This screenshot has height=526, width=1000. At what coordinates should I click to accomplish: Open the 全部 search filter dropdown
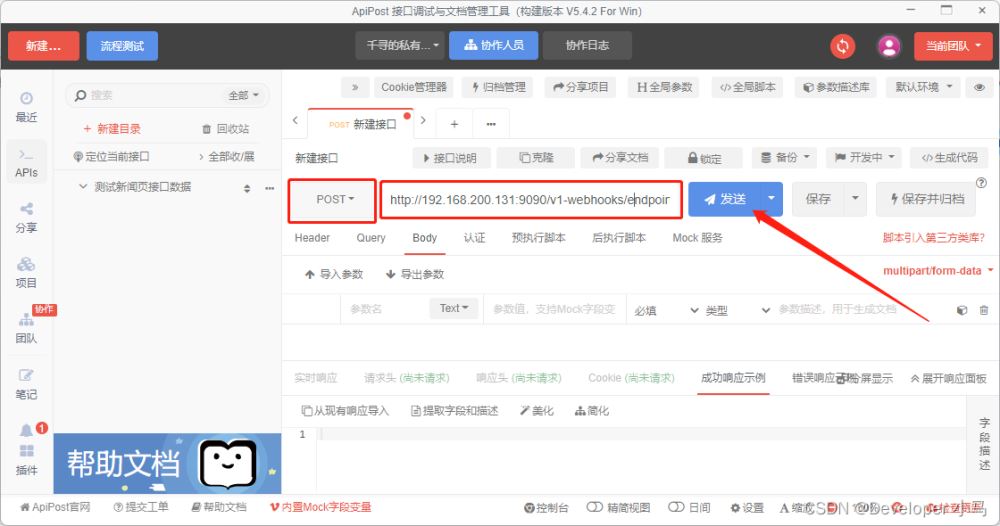pos(244,96)
